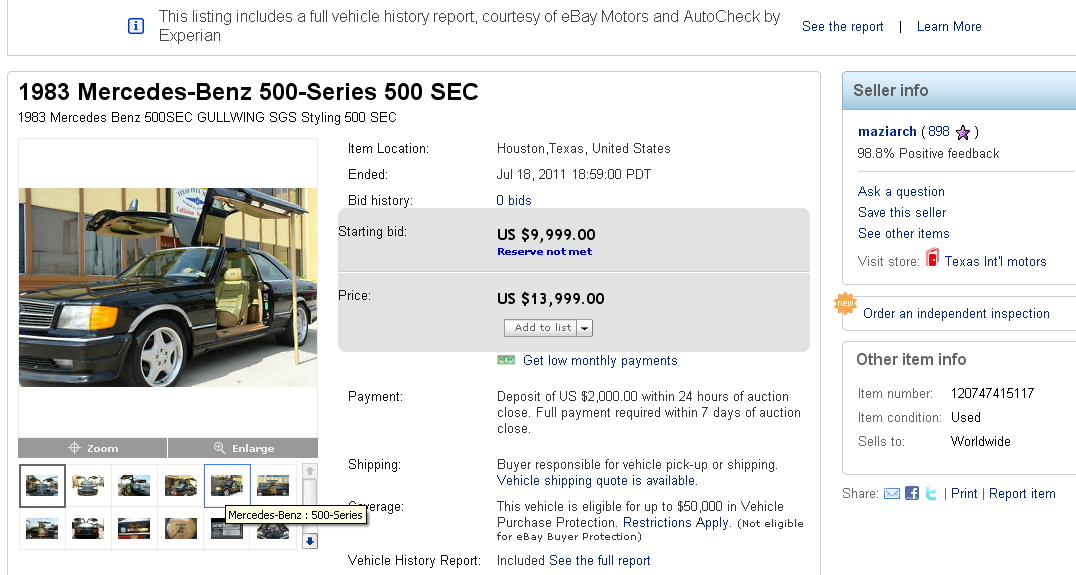This screenshot has height=575, width=1076.
Task: Click the Enlarge image button
Action: 243,448
